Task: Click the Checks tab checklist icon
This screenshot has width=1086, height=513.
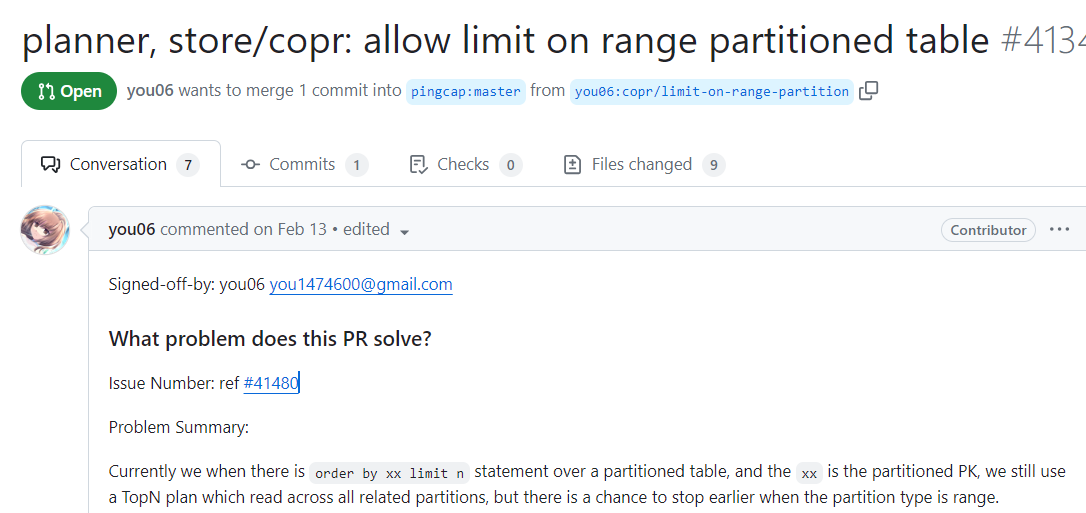Action: tap(419, 165)
